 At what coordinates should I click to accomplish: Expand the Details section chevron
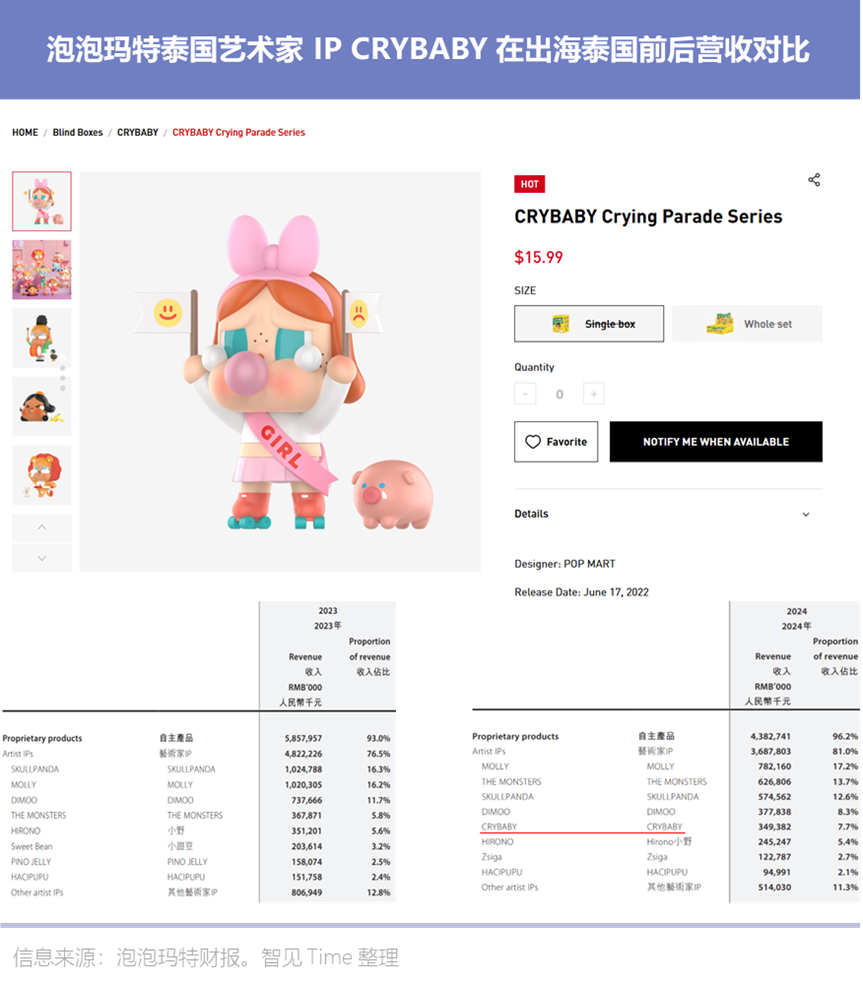(x=806, y=514)
